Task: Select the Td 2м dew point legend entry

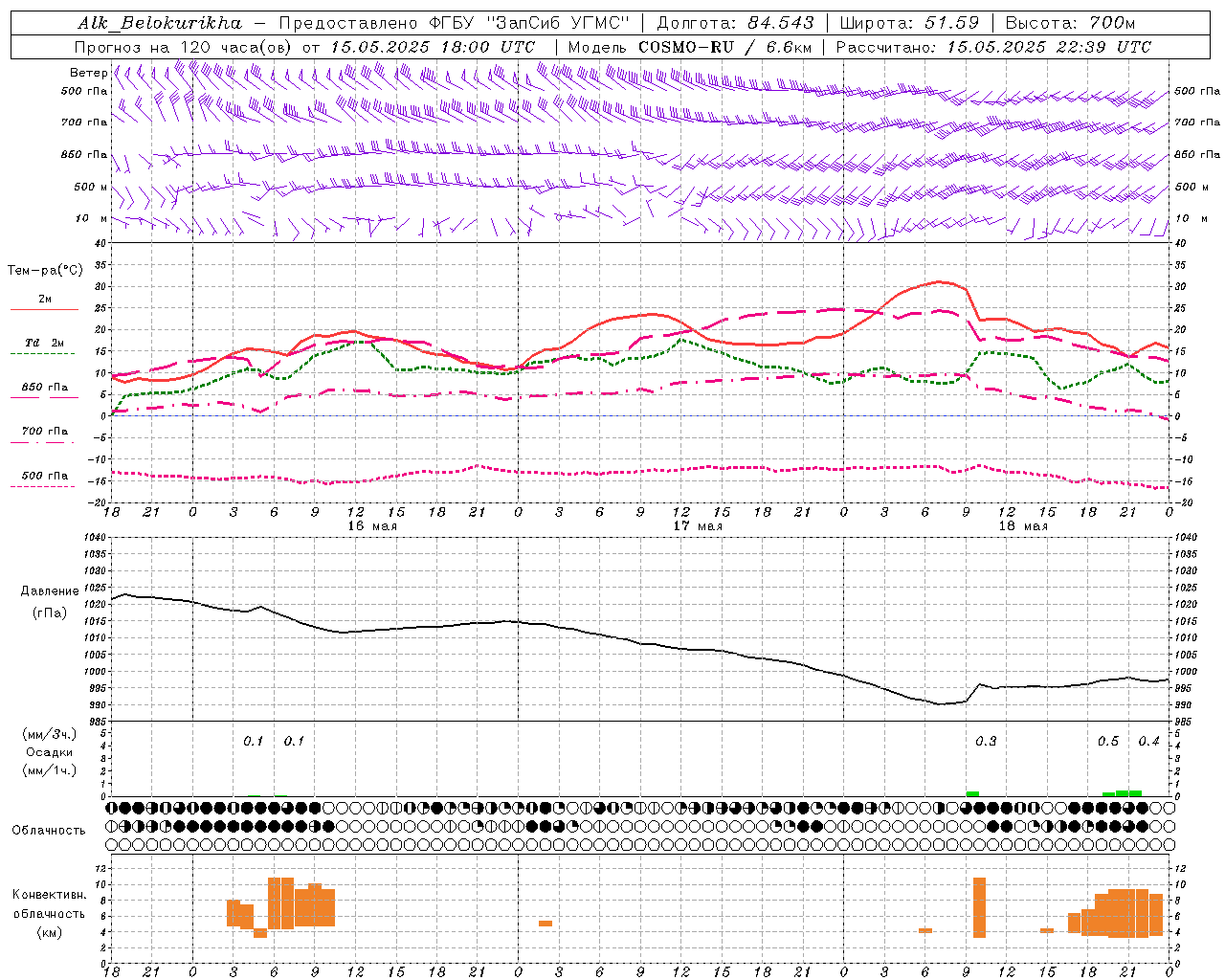Action: (44, 343)
